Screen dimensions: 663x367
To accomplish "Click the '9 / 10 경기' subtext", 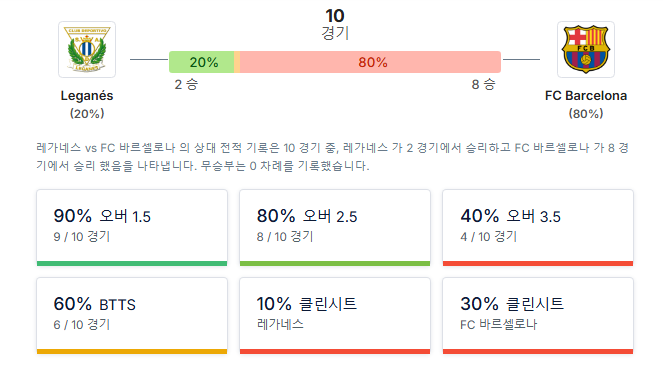I will coord(82,236).
